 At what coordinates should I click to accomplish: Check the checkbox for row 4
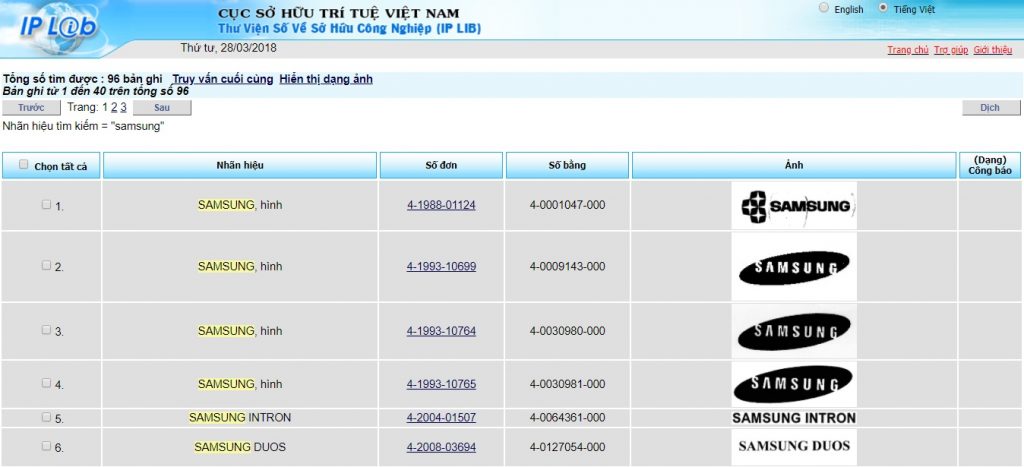pyautogui.click(x=46, y=383)
